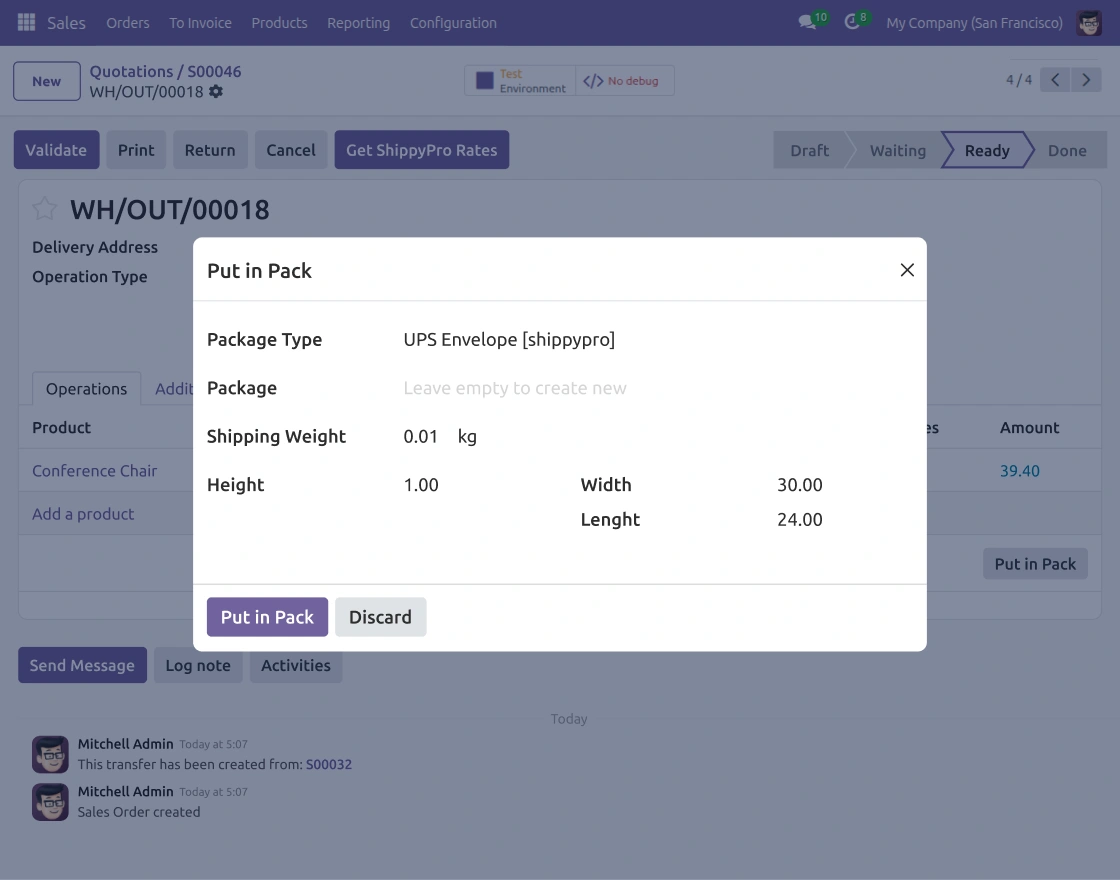Open the Reporting menu

(359, 23)
